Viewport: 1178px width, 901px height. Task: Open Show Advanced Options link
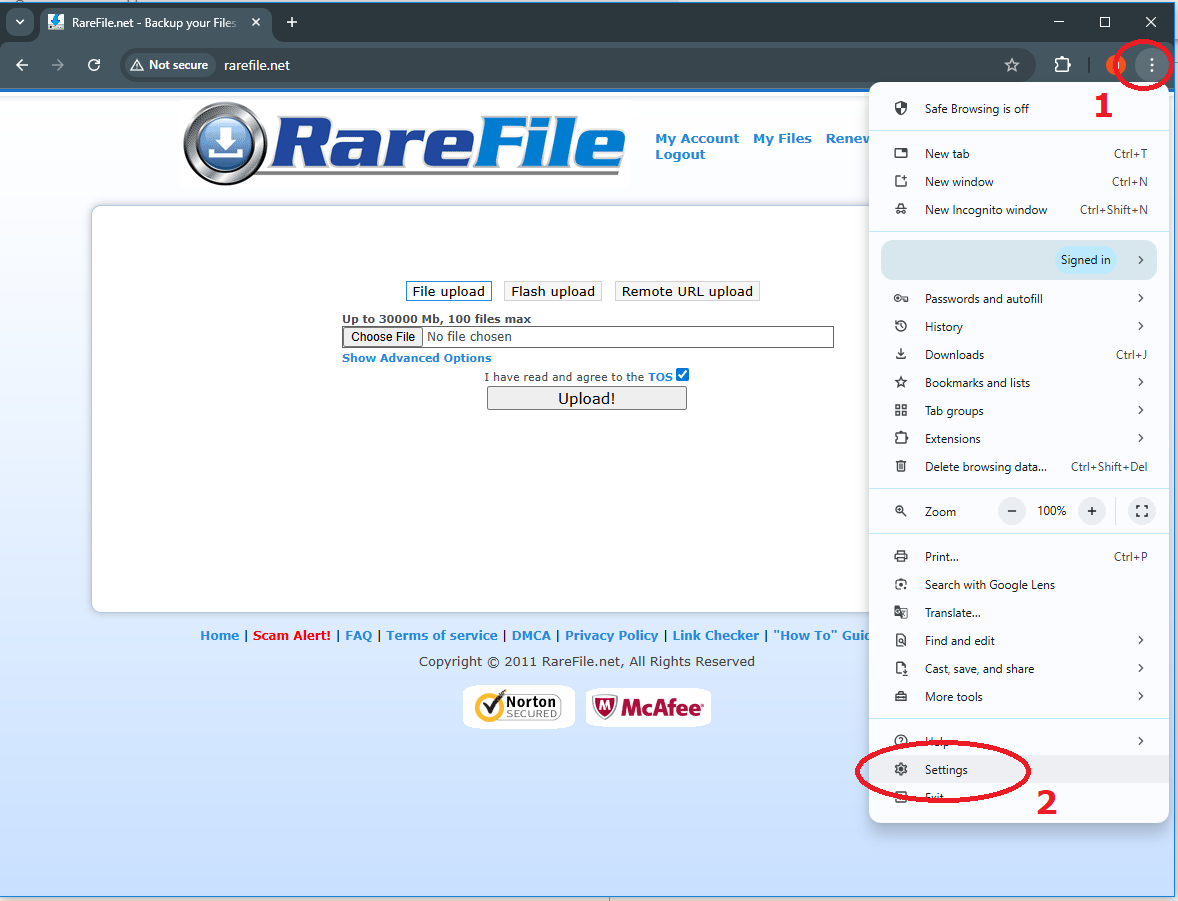click(416, 358)
